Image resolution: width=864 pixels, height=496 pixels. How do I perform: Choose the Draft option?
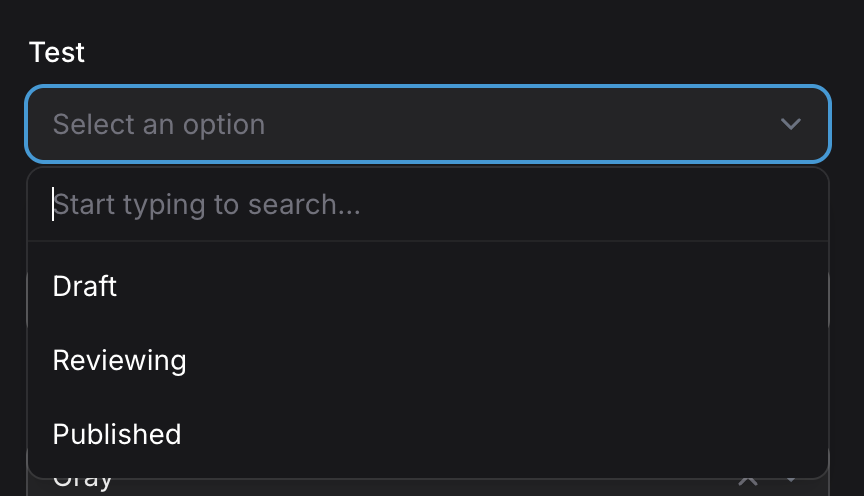click(x=85, y=287)
